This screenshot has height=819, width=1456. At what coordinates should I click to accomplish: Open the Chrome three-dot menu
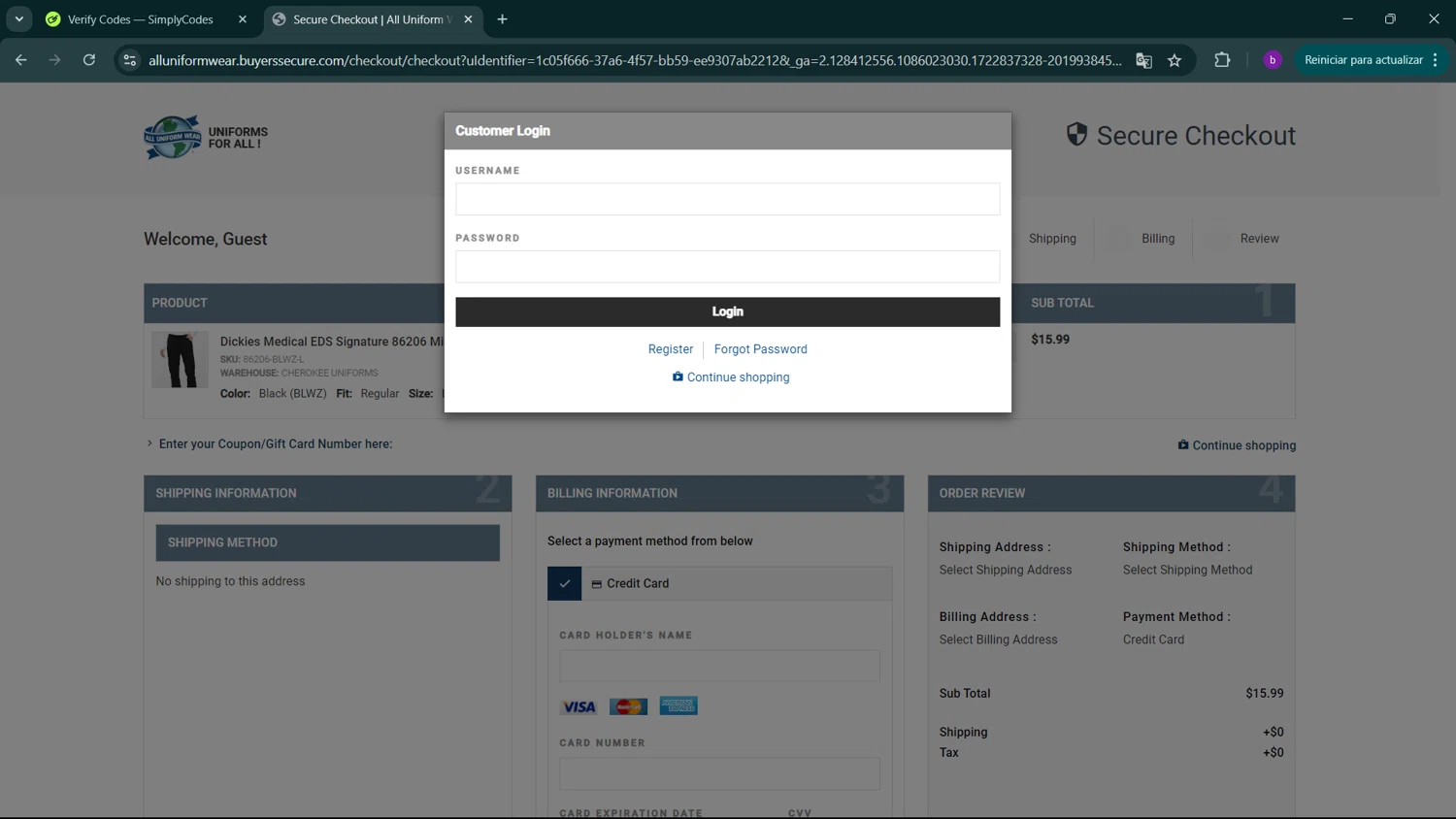tap(1436, 60)
